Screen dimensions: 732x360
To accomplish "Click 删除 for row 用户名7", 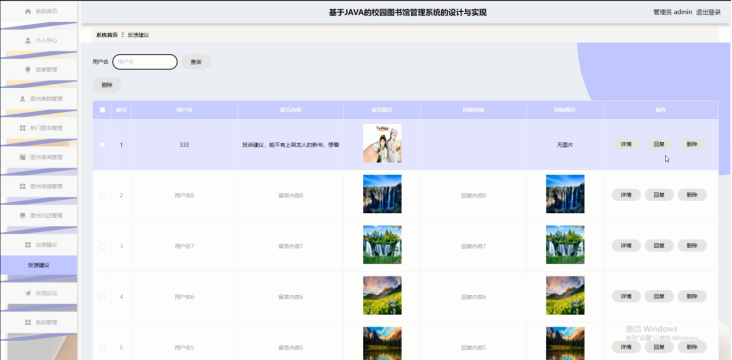I will [x=692, y=246].
